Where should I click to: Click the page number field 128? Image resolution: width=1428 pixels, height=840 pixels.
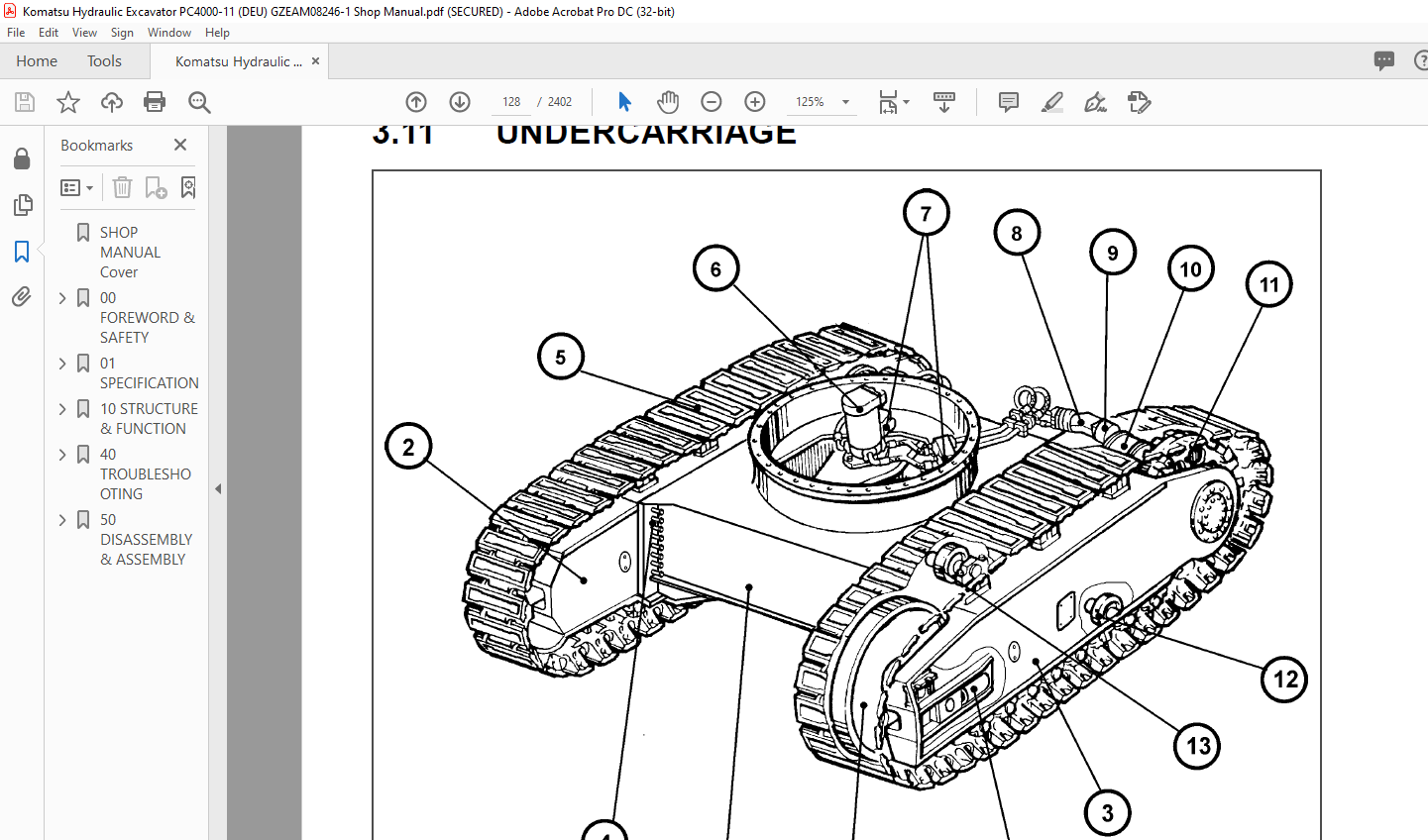tap(511, 102)
